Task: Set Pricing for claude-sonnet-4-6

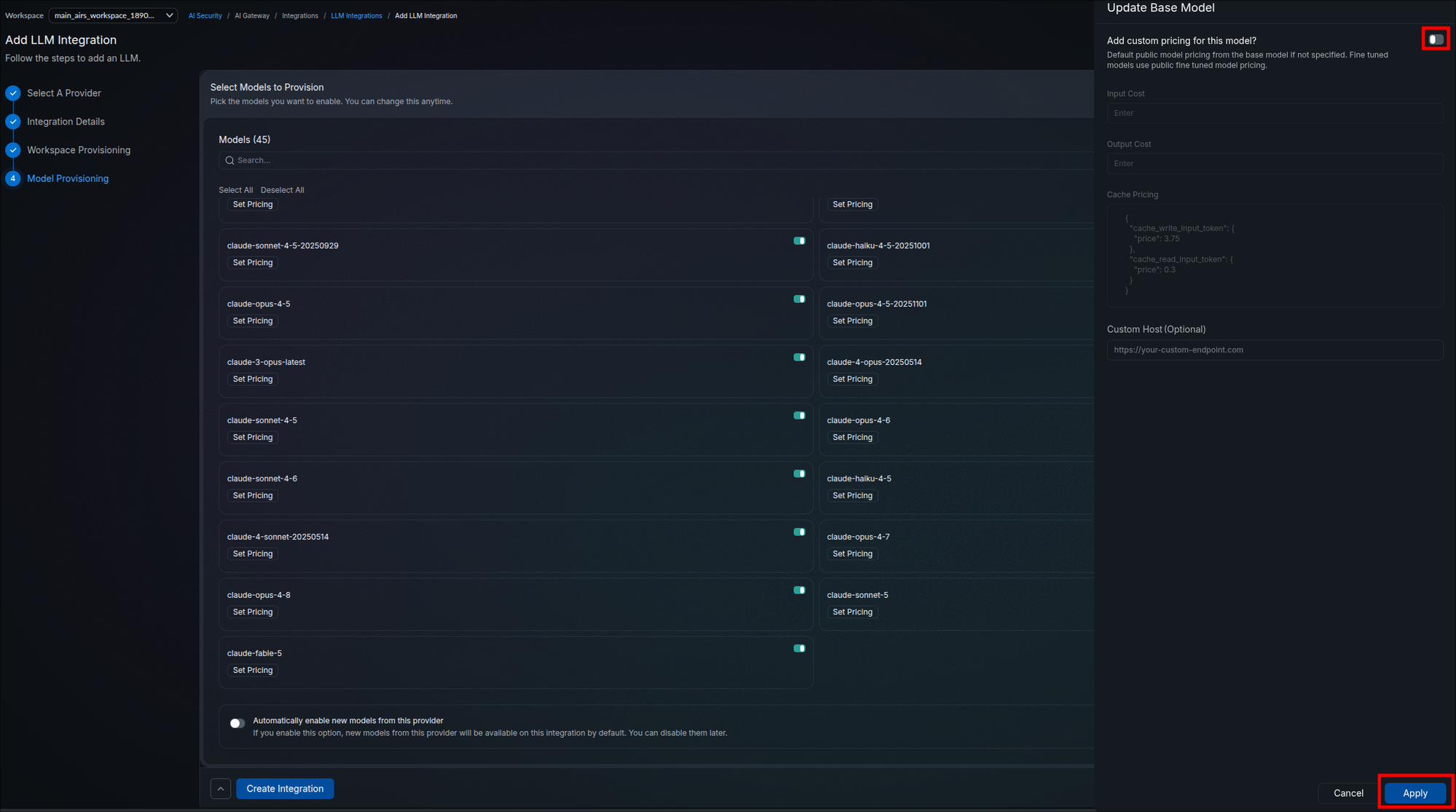Action: pyautogui.click(x=253, y=496)
